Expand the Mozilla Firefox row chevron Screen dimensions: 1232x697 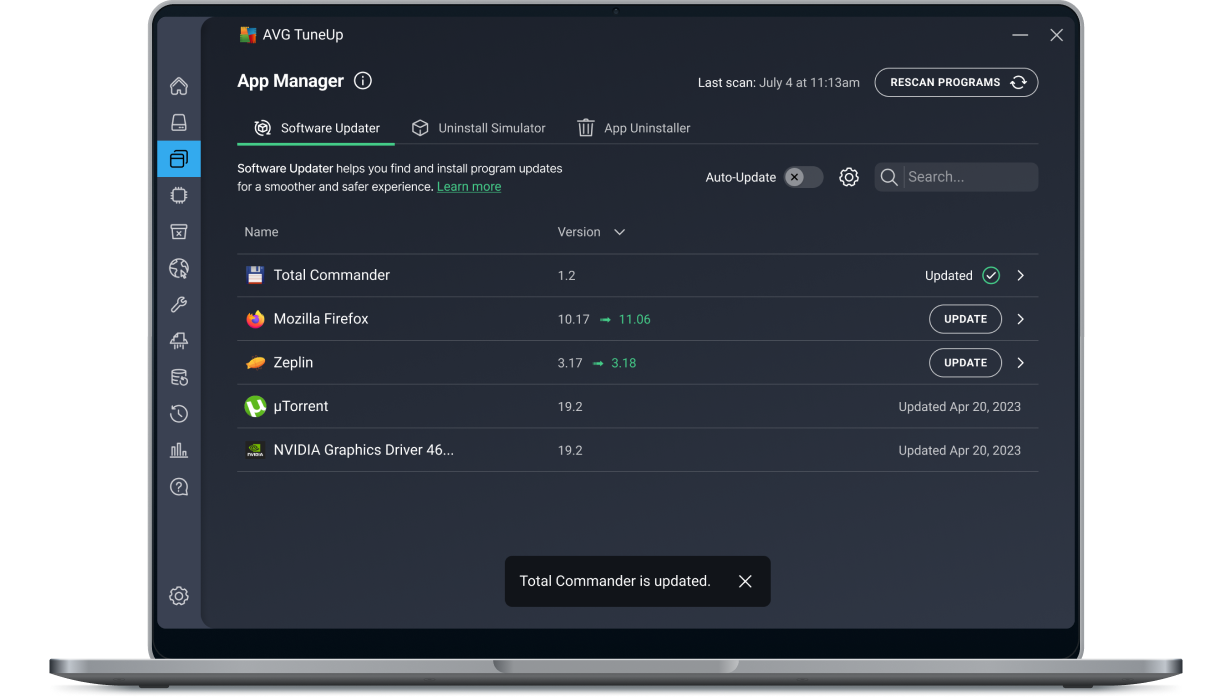click(1020, 319)
